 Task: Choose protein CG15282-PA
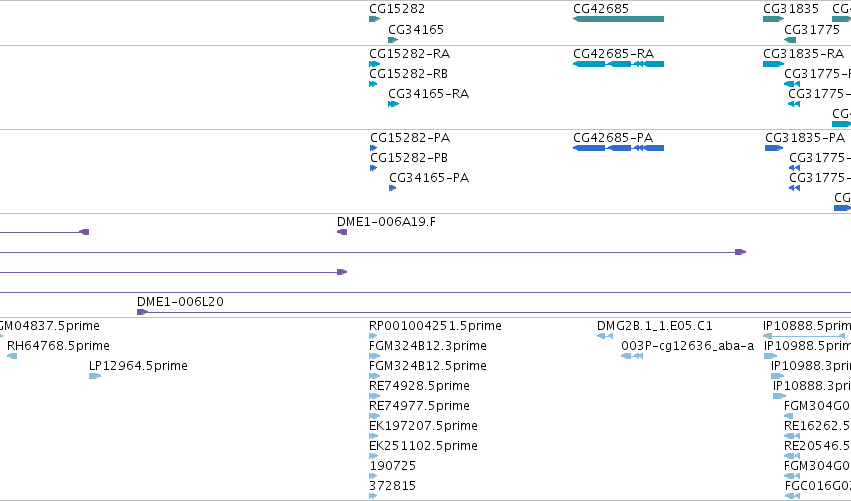click(x=410, y=138)
